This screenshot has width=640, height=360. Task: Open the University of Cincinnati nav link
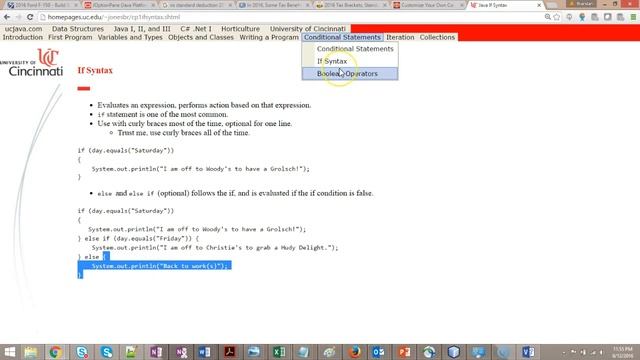(308, 29)
